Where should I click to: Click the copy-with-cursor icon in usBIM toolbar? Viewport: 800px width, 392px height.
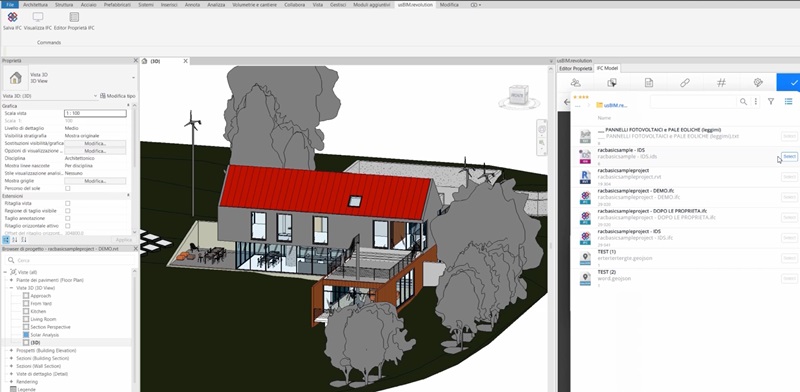(612, 83)
